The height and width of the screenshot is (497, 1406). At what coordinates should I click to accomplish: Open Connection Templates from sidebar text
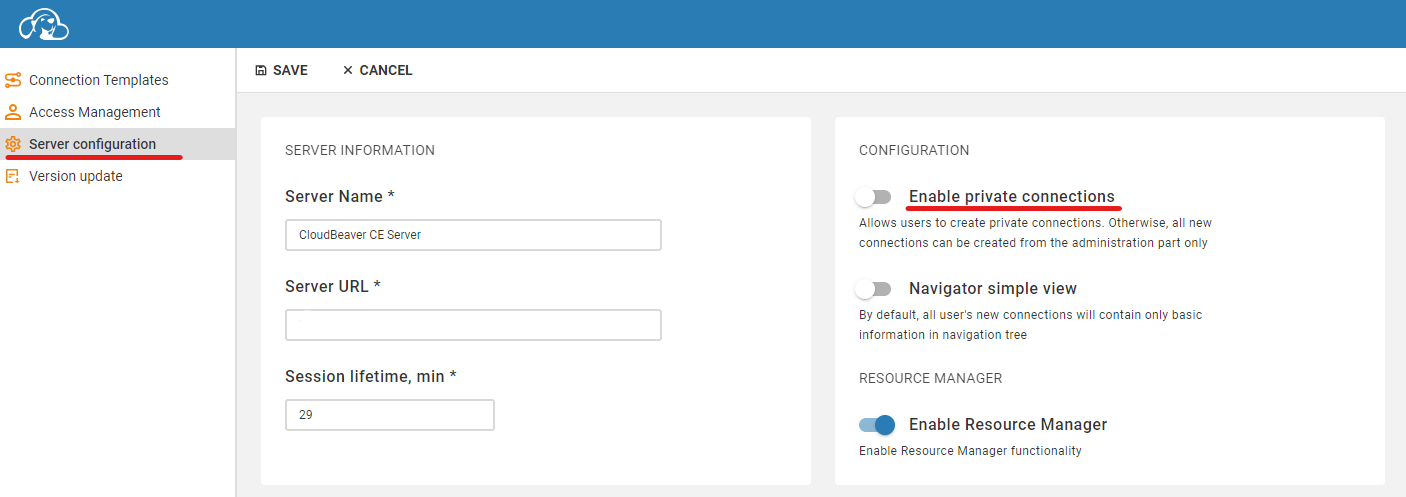click(99, 80)
